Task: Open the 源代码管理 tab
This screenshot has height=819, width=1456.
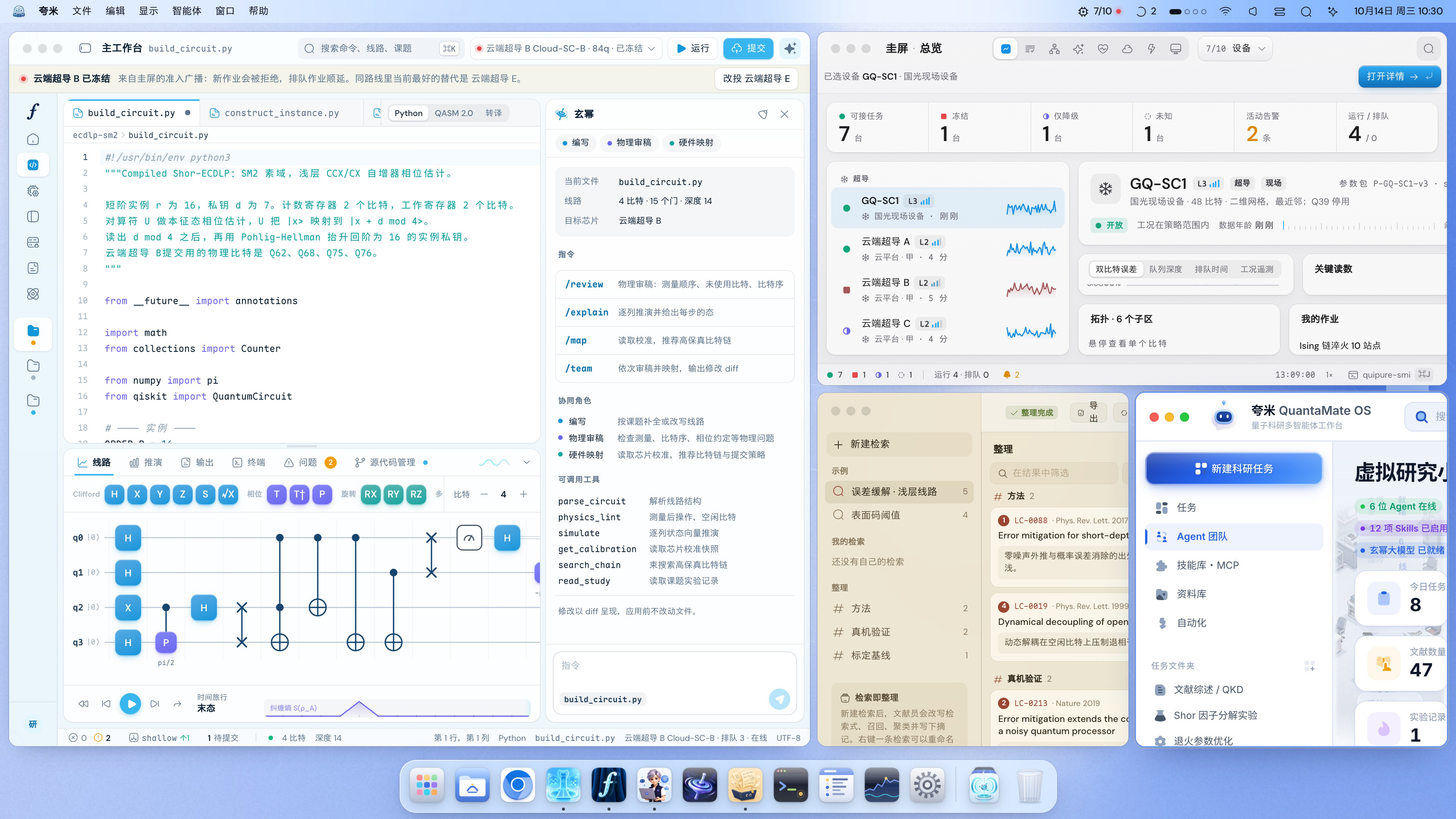Action: (x=391, y=462)
